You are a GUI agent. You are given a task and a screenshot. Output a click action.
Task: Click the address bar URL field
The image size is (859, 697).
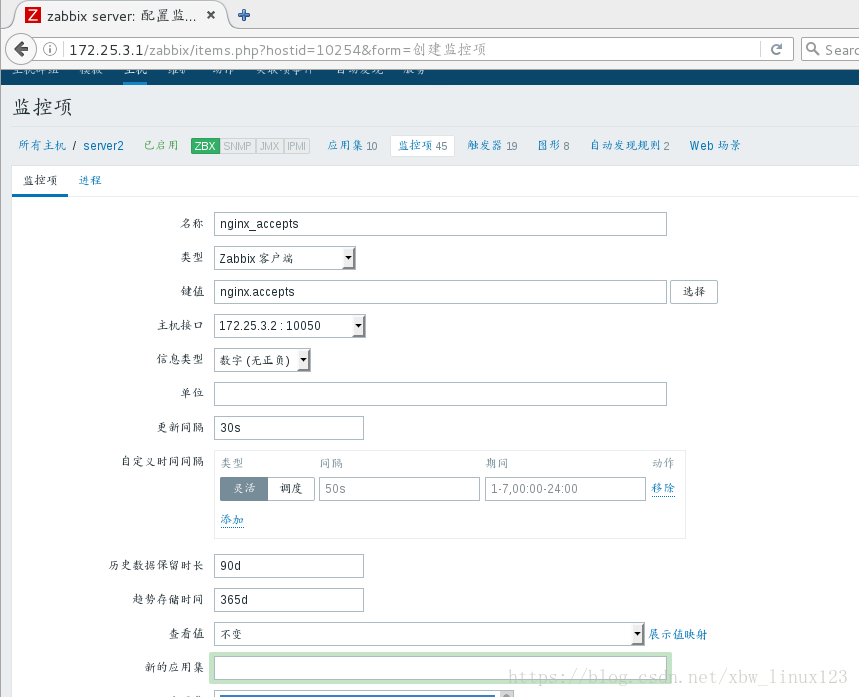point(411,49)
